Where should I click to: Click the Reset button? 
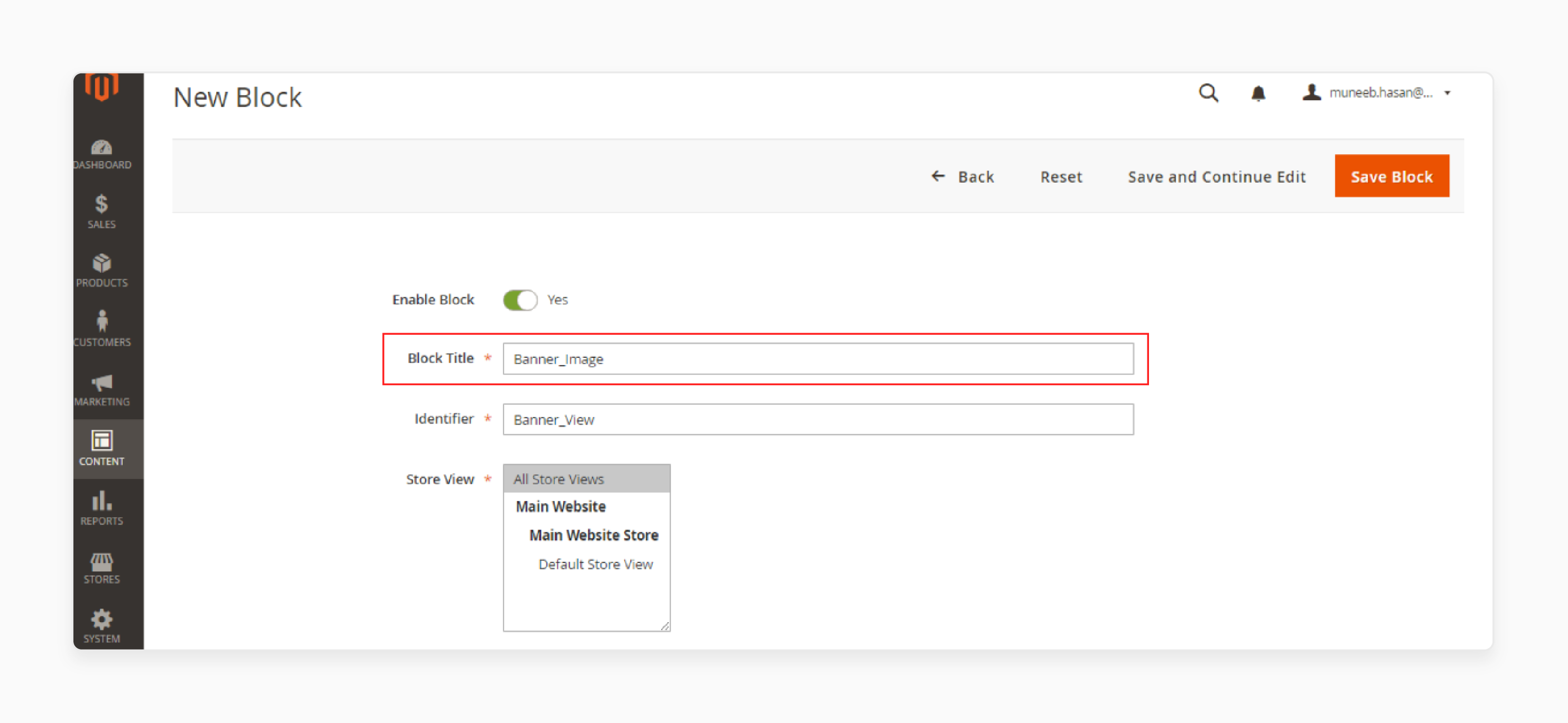(1061, 177)
